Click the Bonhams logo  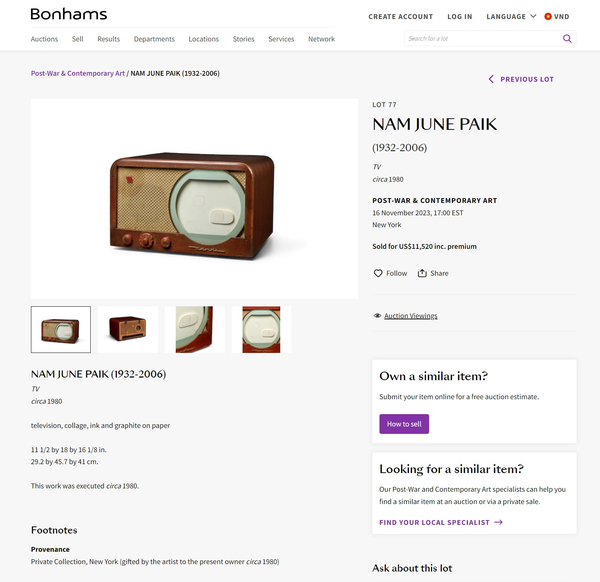pos(68,15)
